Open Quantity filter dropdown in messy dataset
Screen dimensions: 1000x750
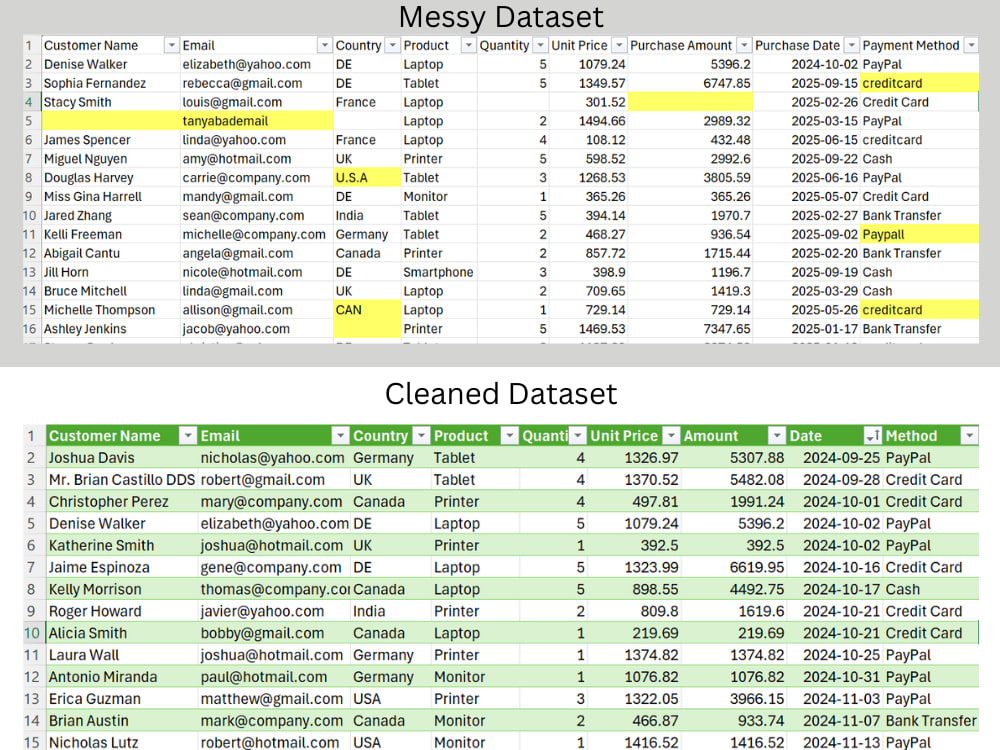(540, 45)
